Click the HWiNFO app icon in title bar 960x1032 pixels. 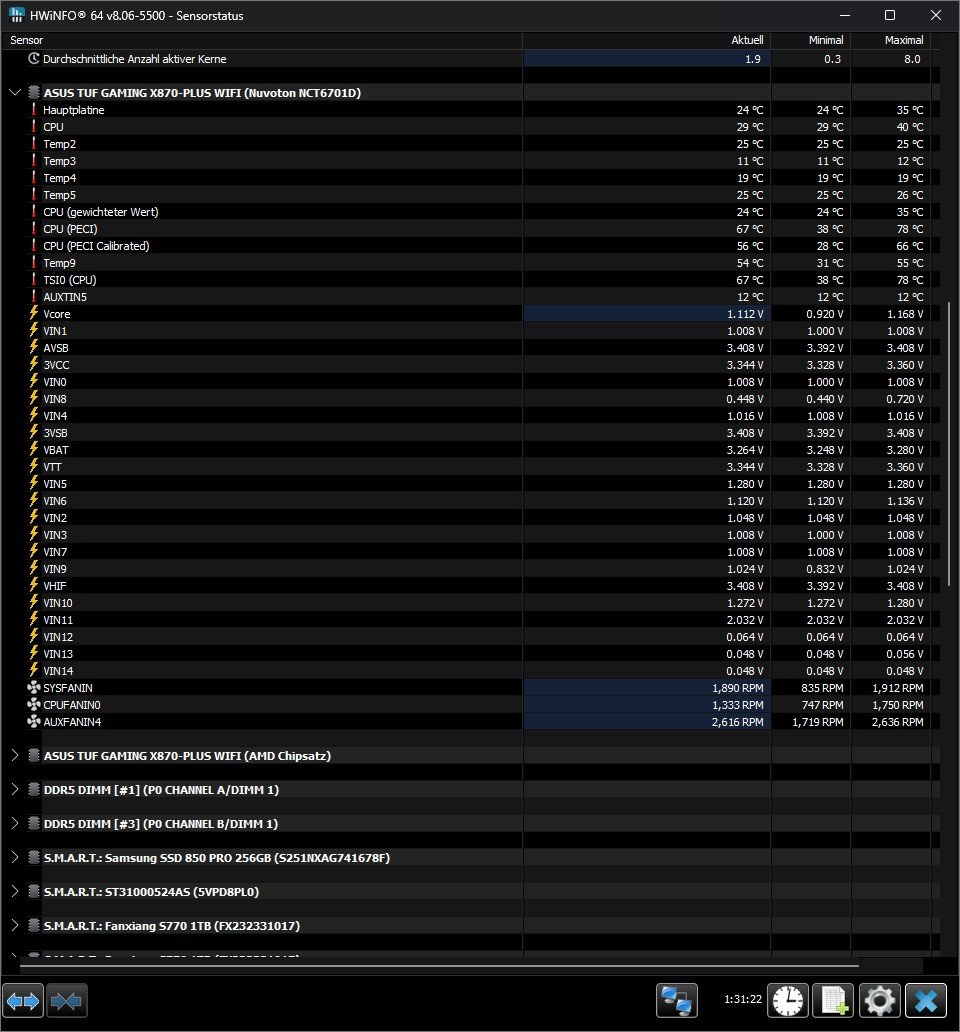tap(16, 14)
